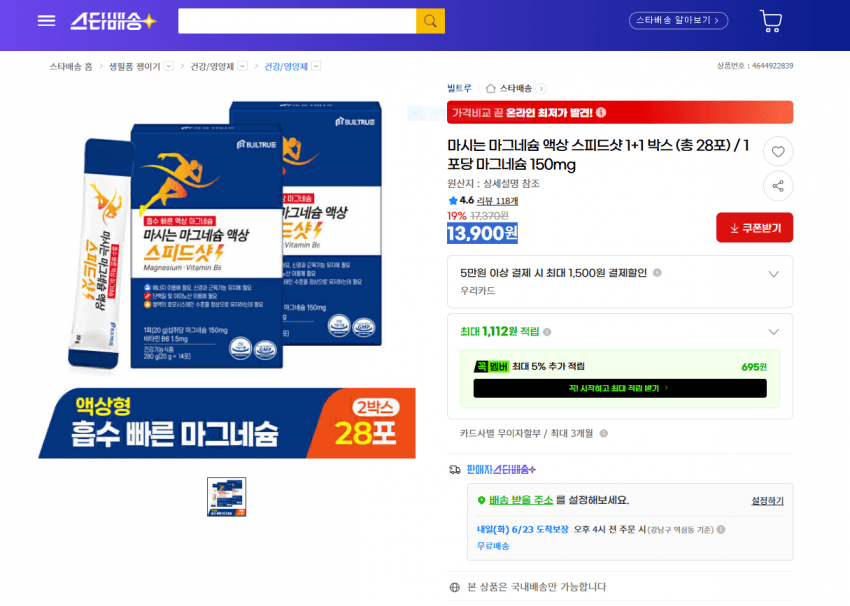Click the green location pin icon
This screenshot has height=606, width=850.
pos(481,500)
